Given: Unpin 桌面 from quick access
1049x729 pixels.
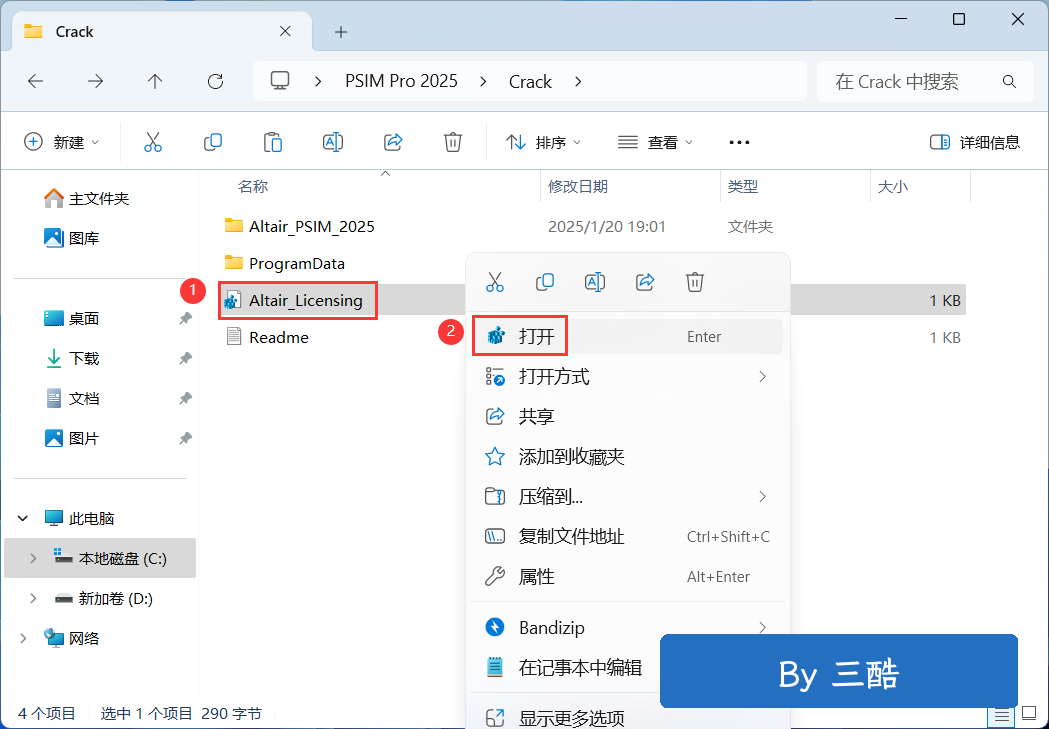Looking at the screenshot, I should pos(185,318).
